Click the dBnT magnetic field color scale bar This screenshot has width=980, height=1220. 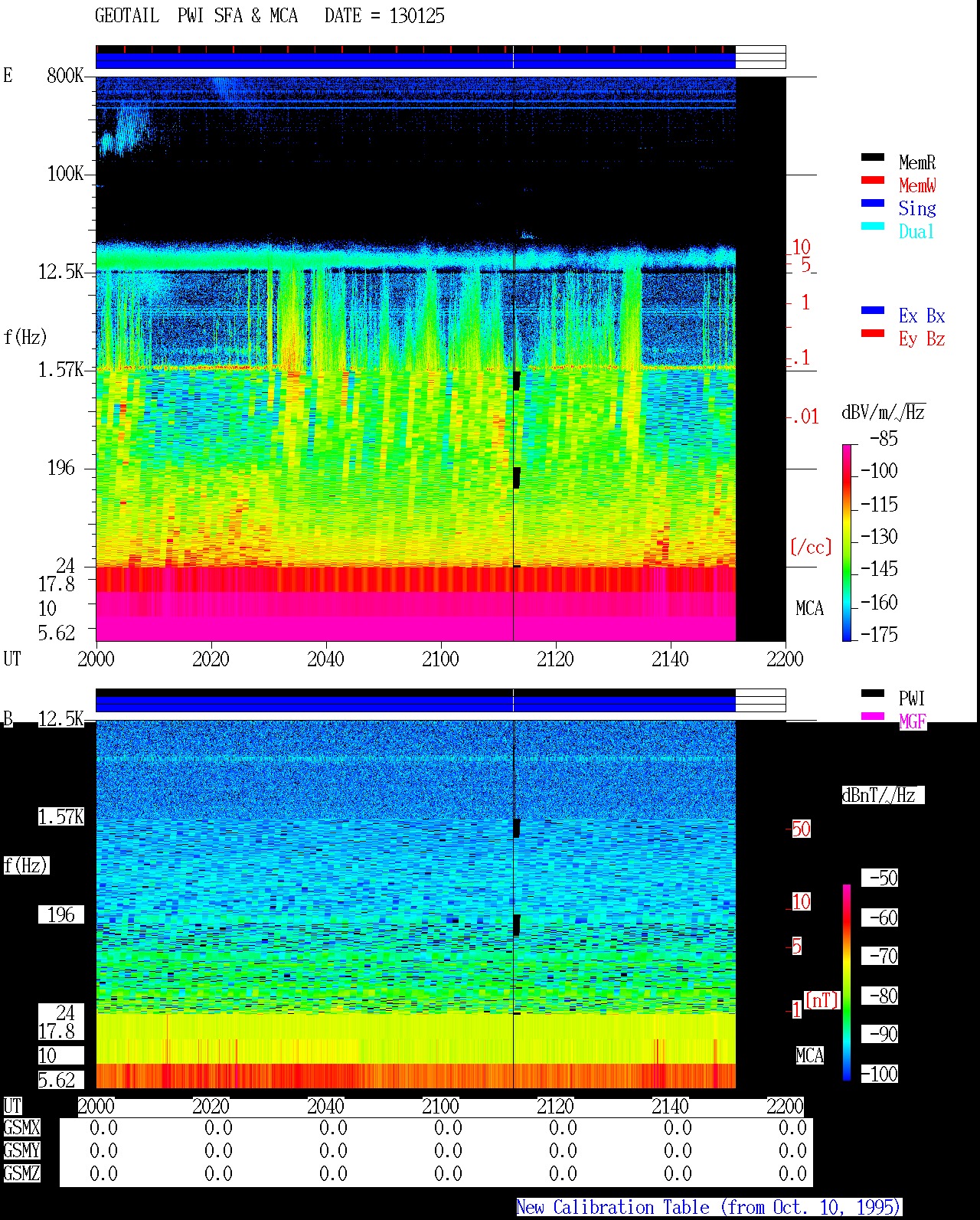(847, 983)
